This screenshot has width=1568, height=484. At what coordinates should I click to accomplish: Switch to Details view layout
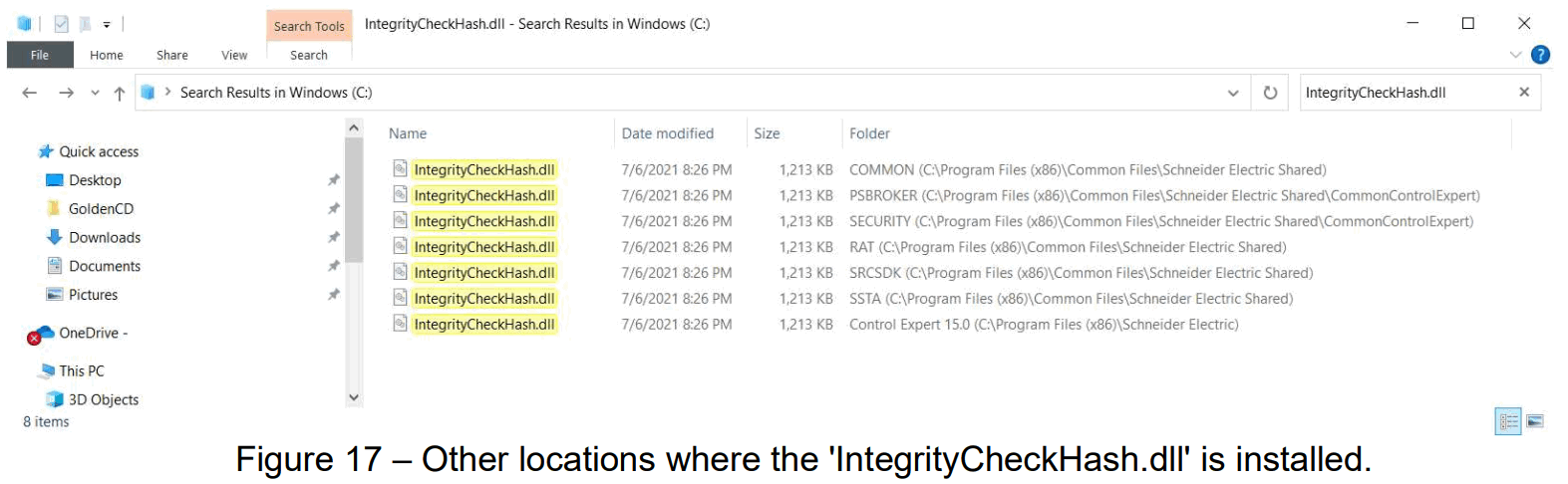click(x=1508, y=421)
